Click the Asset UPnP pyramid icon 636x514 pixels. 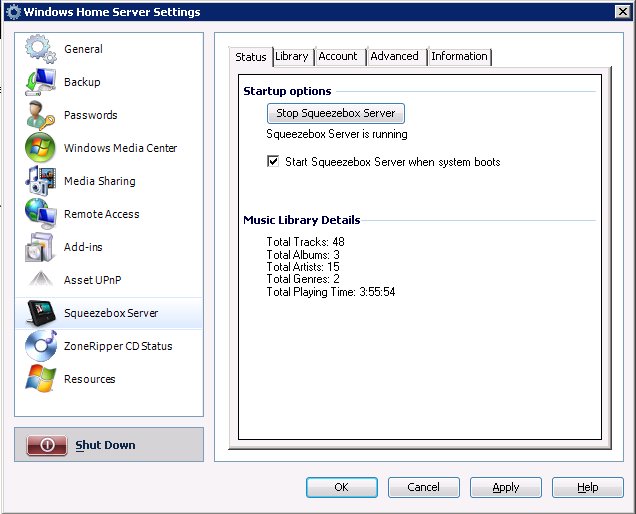coord(40,280)
